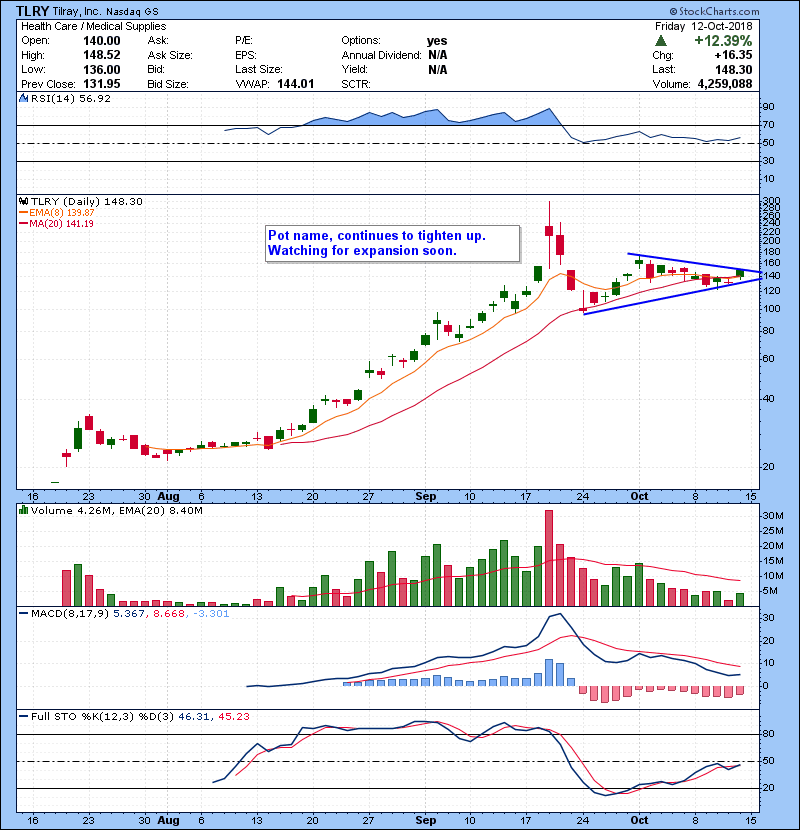The width and height of the screenshot is (800, 830).
Task: Click the 'Aug' label on bottom date axis
Action: point(168,820)
